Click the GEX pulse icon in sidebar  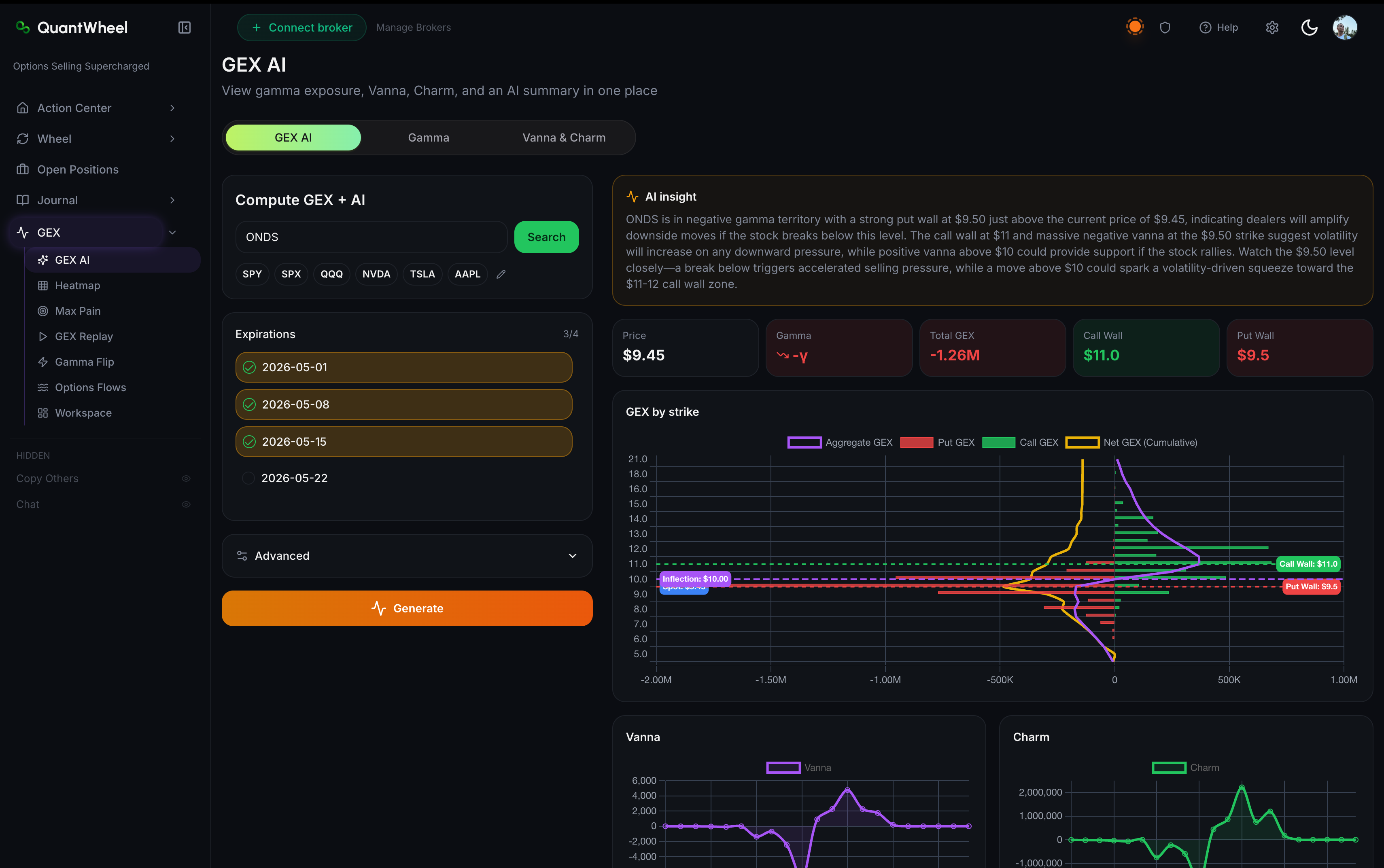point(23,233)
